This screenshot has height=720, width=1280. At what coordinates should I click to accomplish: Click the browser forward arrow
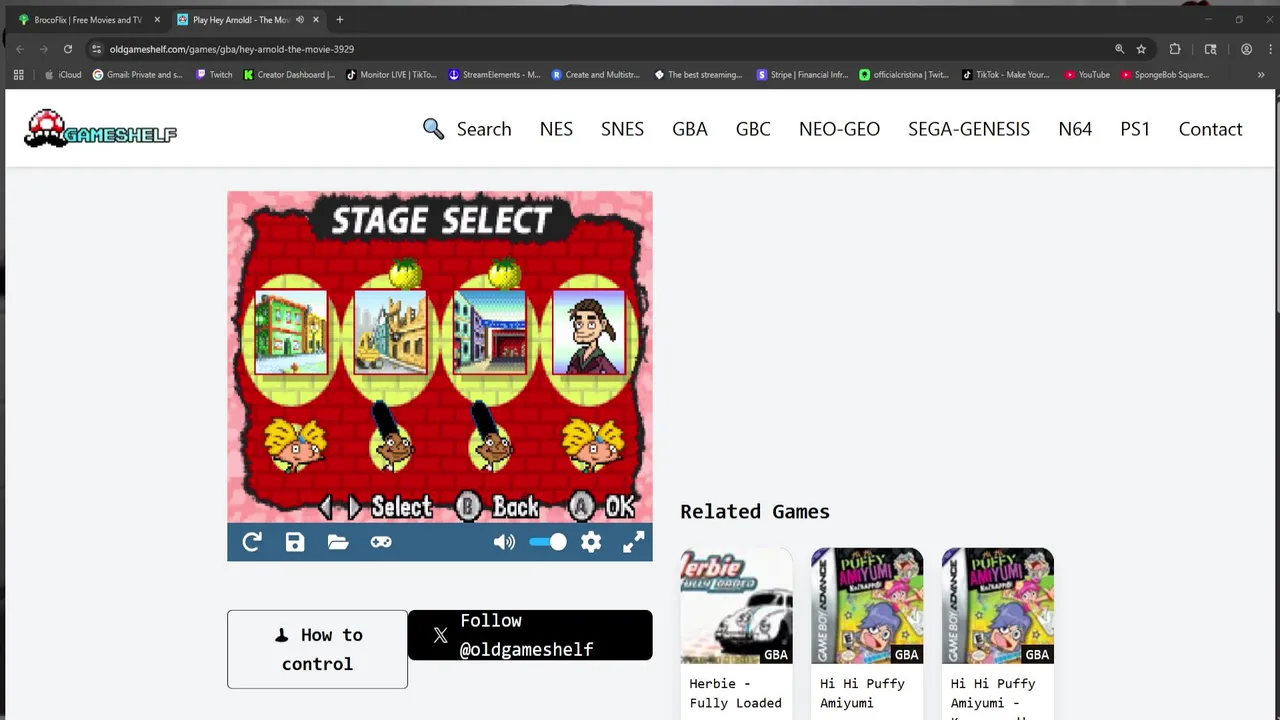[x=44, y=49]
